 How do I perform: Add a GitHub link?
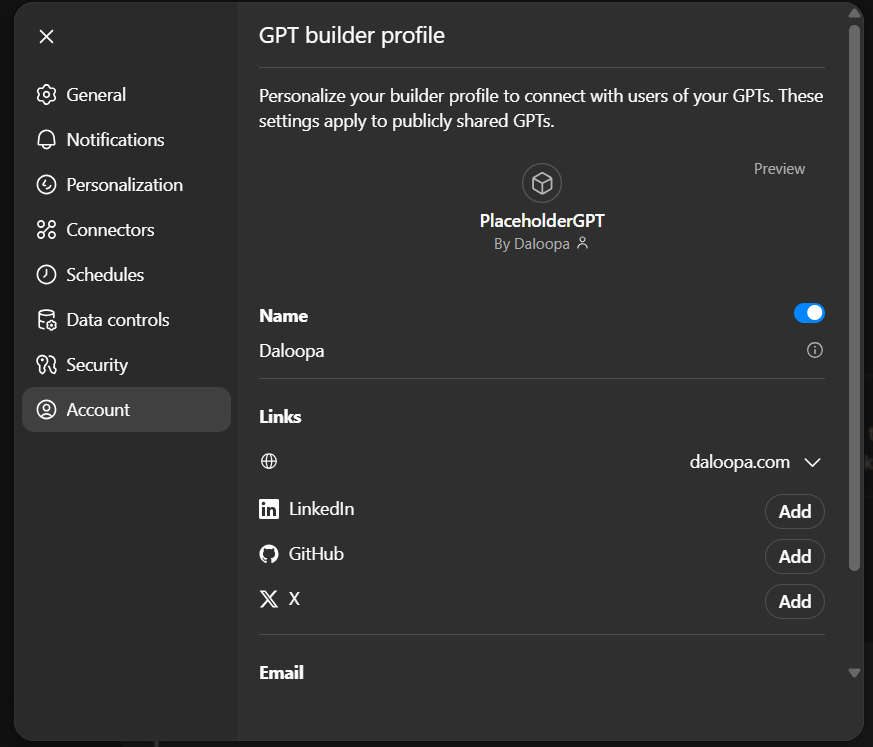coord(794,556)
